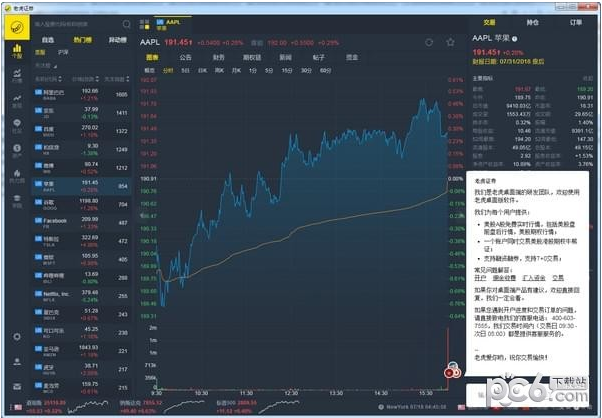
Task: Open the stacked layers icon in sidebar
Action: (17, 200)
